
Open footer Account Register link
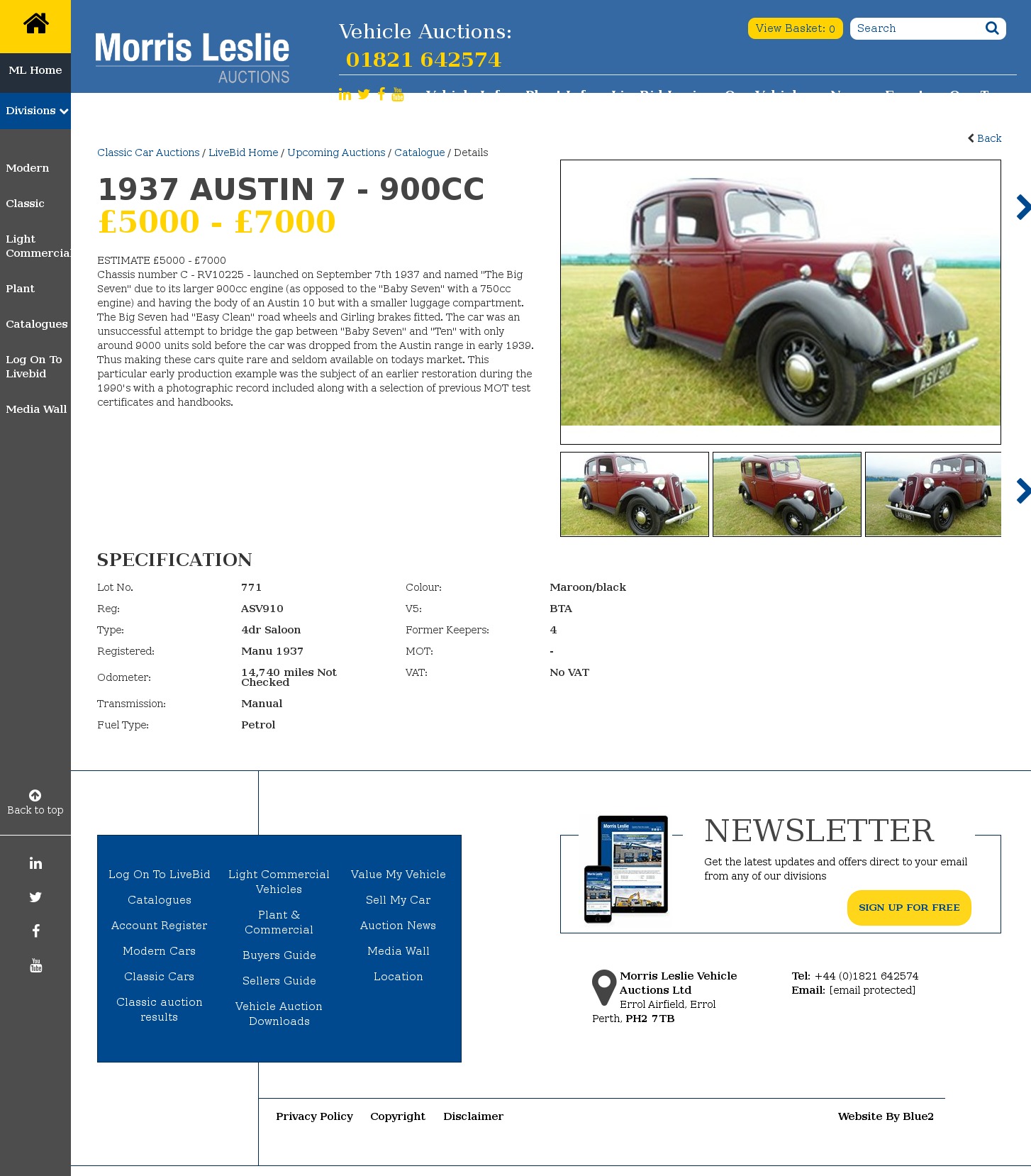160,926
